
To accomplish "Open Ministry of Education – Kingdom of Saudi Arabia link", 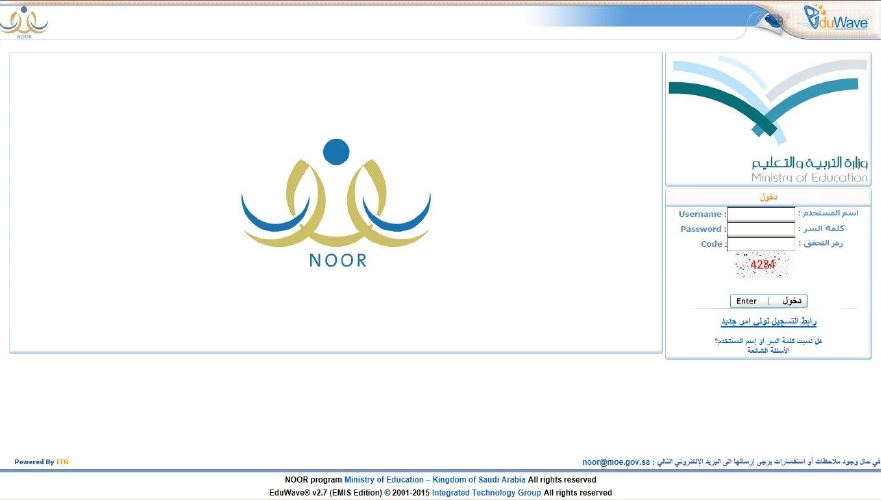I will pyautogui.click(x=435, y=480).
